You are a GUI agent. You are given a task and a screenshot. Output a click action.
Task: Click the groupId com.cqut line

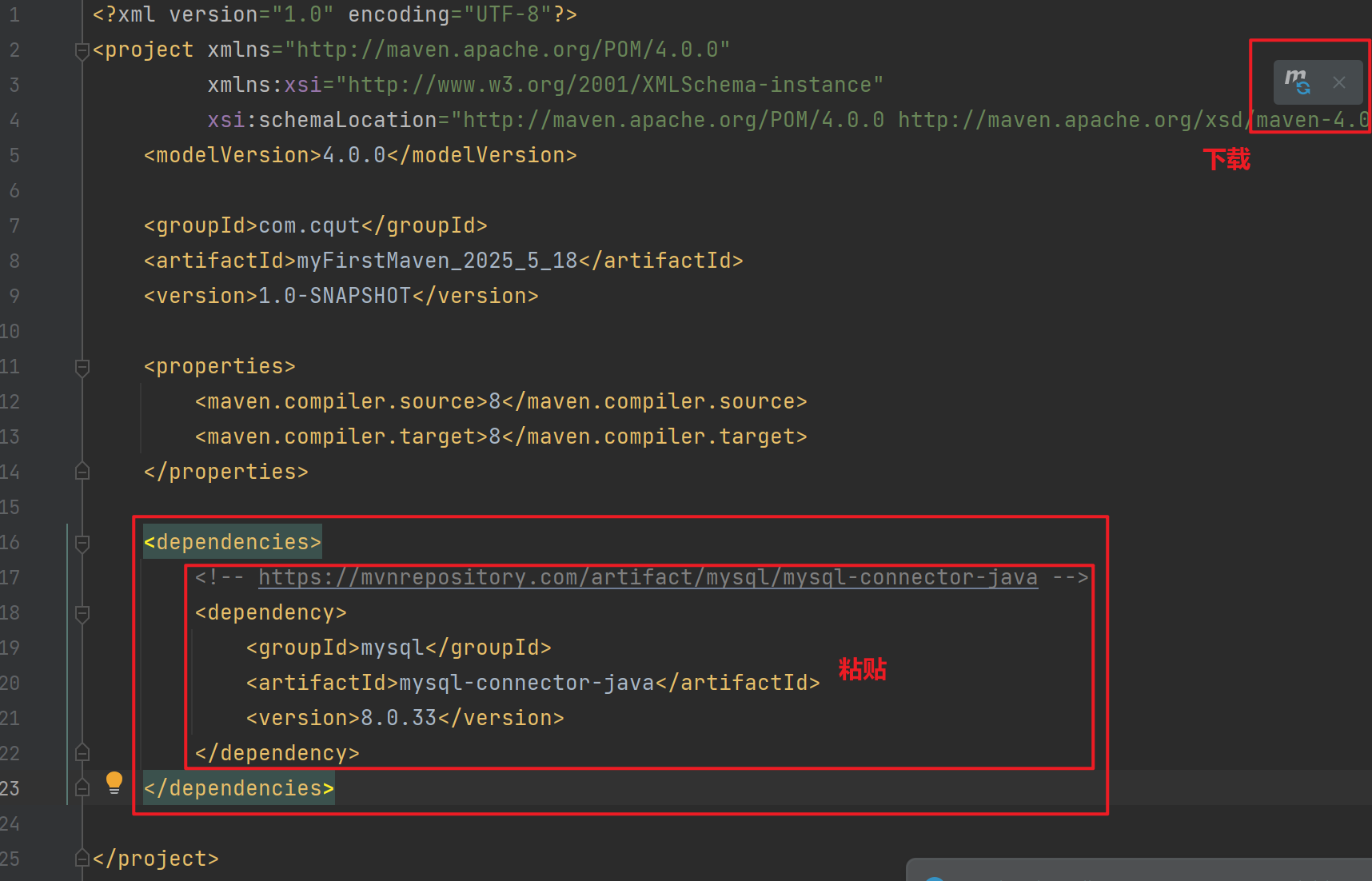315,225
